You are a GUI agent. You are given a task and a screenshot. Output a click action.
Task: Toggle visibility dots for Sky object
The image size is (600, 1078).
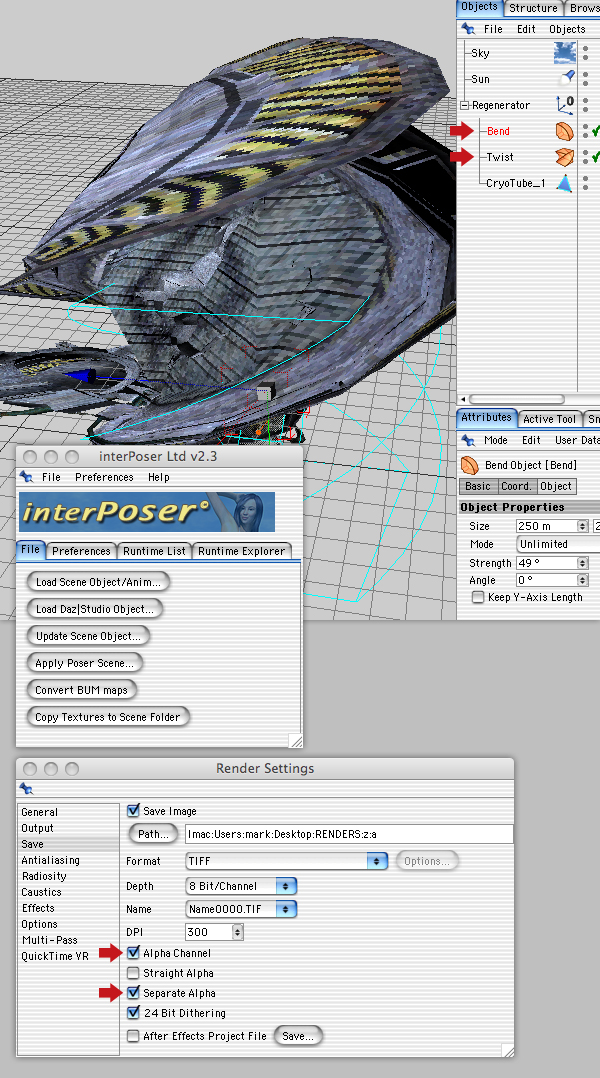click(x=586, y=53)
